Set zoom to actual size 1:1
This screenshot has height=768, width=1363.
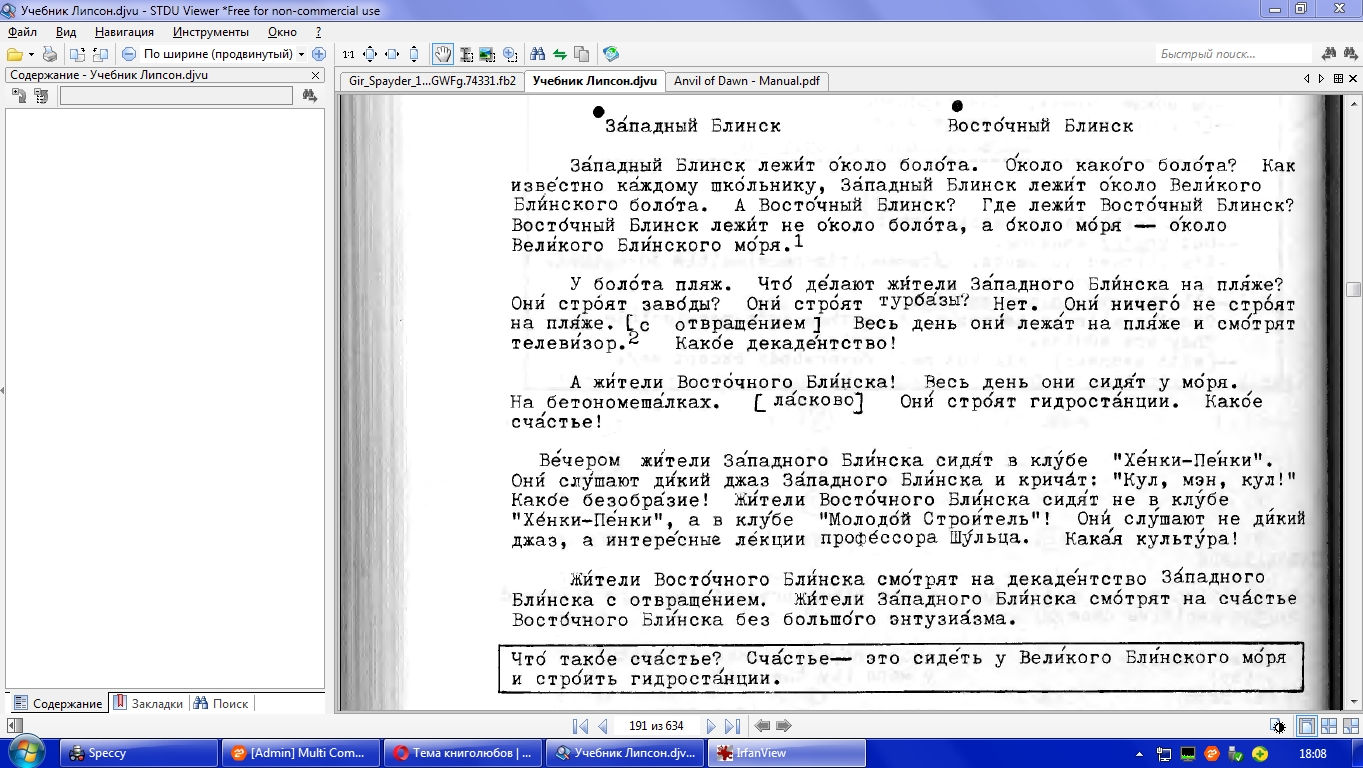pyautogui.click(x=348, y=54)
